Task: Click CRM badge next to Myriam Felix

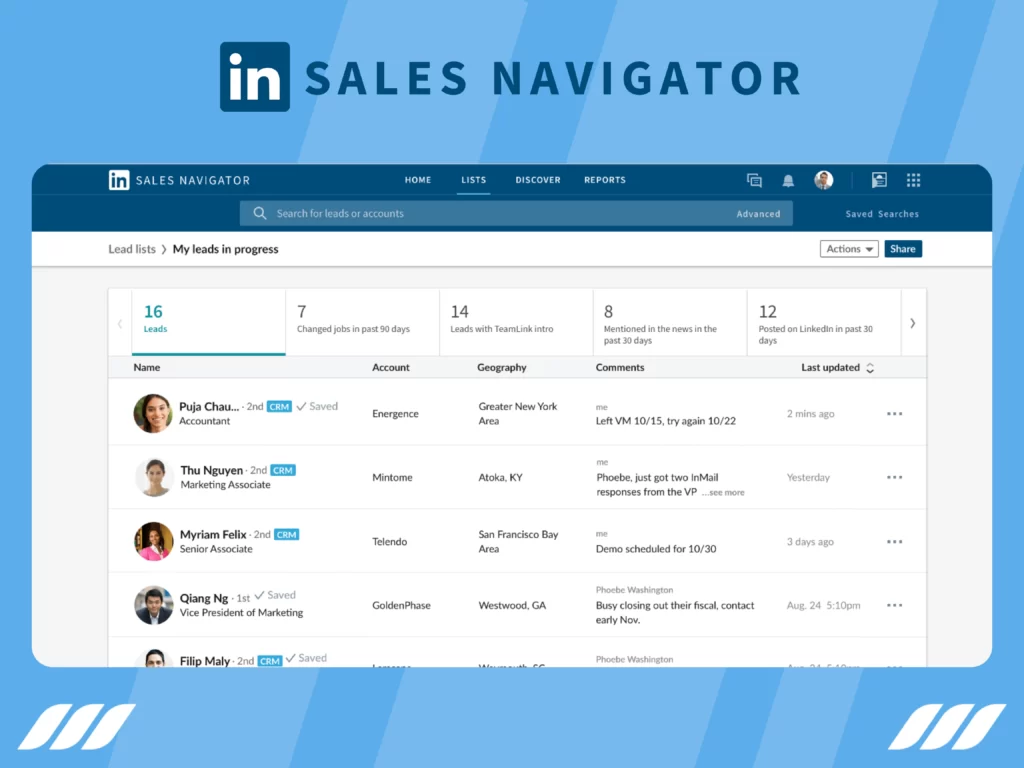Action: coord(286,534)
